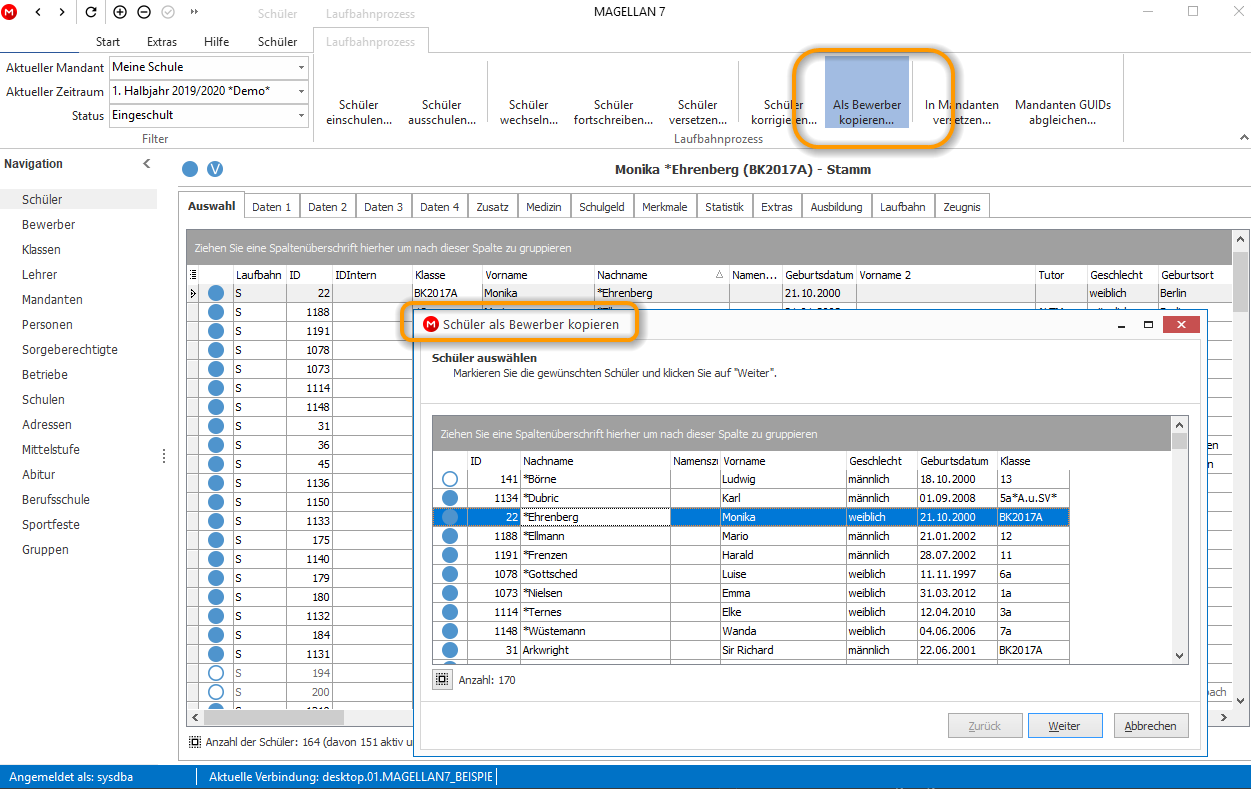The width and height of the screenshot is (1251, 789).
Task: Open the Status dropdown showing Eingeschult
Action: [301, 115]
